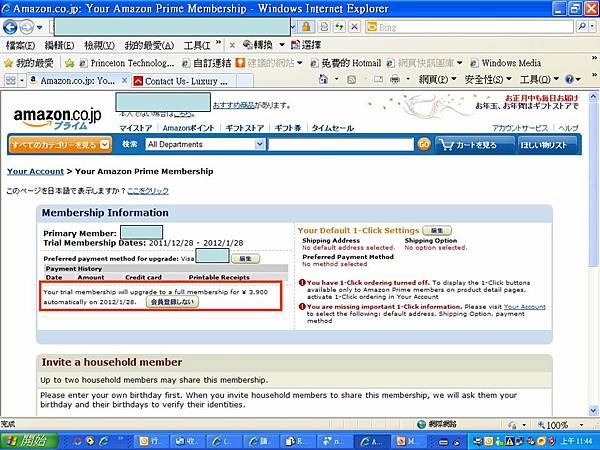Click the カートを見る cart button

tap(474, 145)
